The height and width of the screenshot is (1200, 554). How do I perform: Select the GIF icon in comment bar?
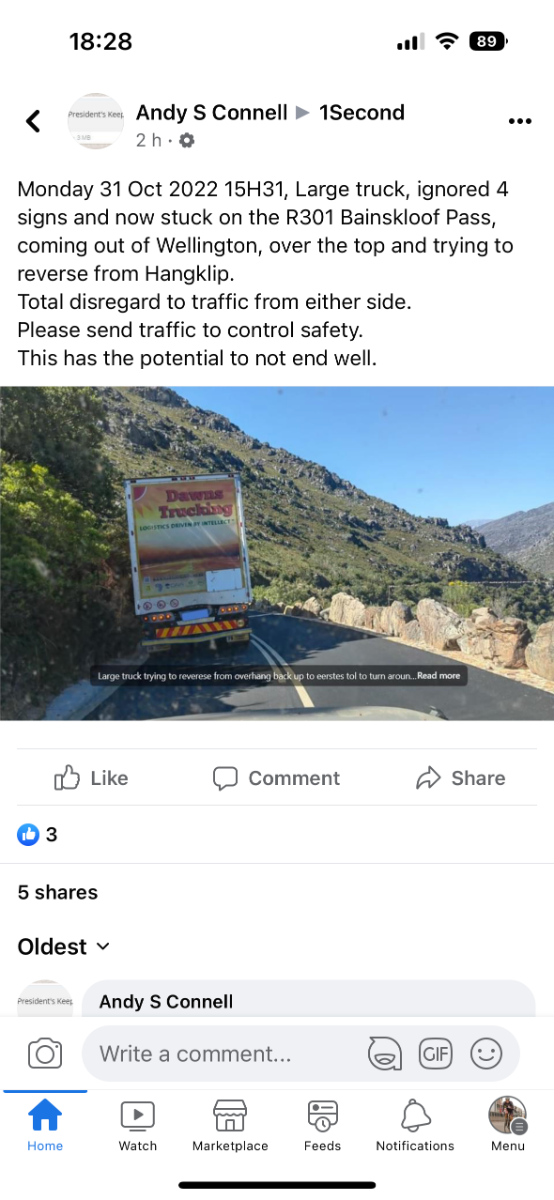435,1053
